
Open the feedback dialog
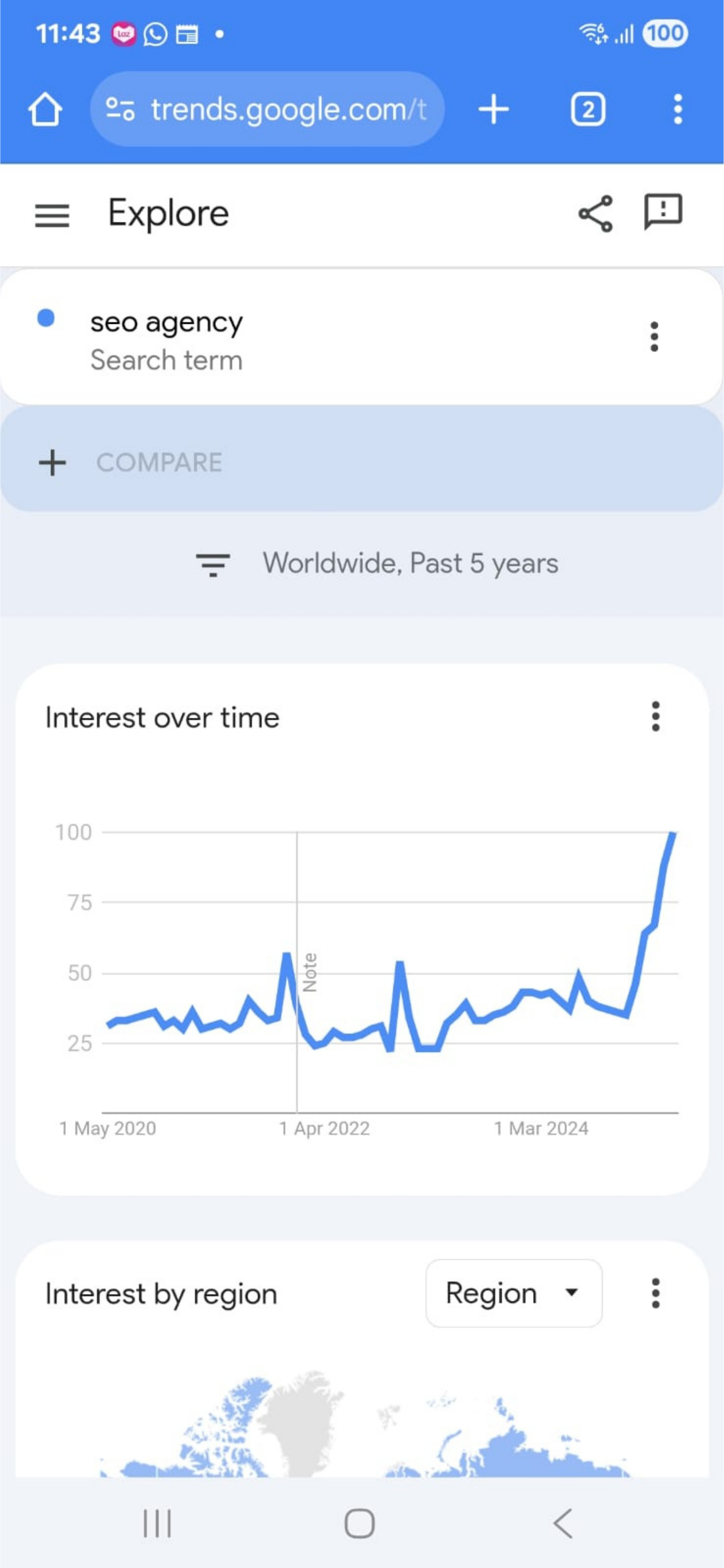[x=662, y=213]
